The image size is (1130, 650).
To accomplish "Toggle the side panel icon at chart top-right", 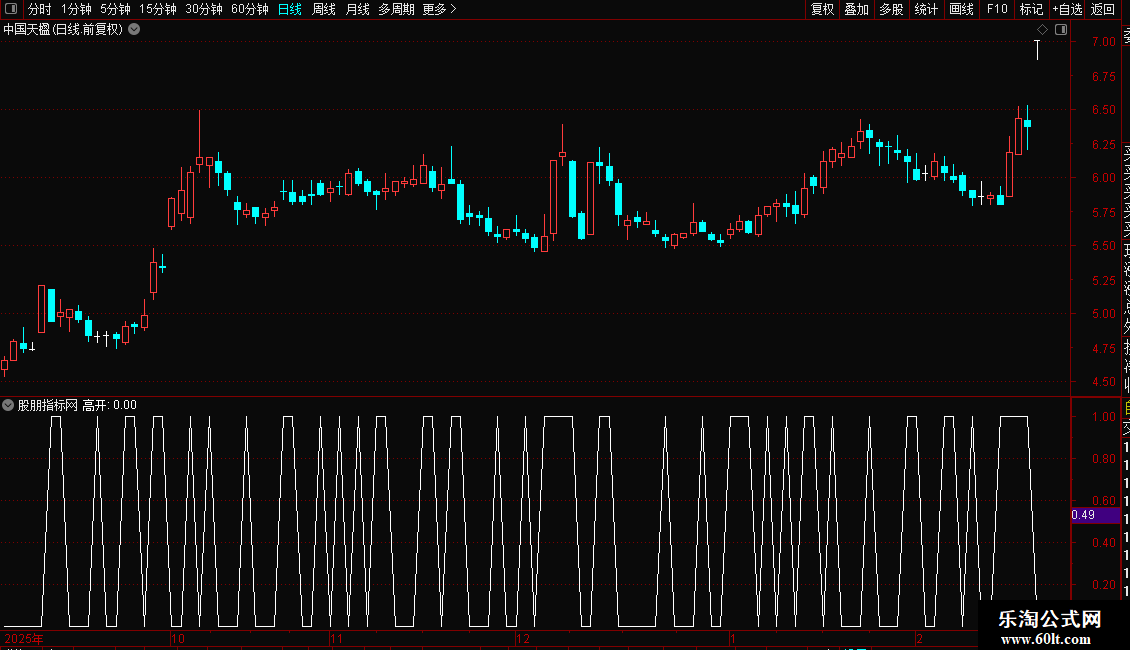I will [1061, 30].
